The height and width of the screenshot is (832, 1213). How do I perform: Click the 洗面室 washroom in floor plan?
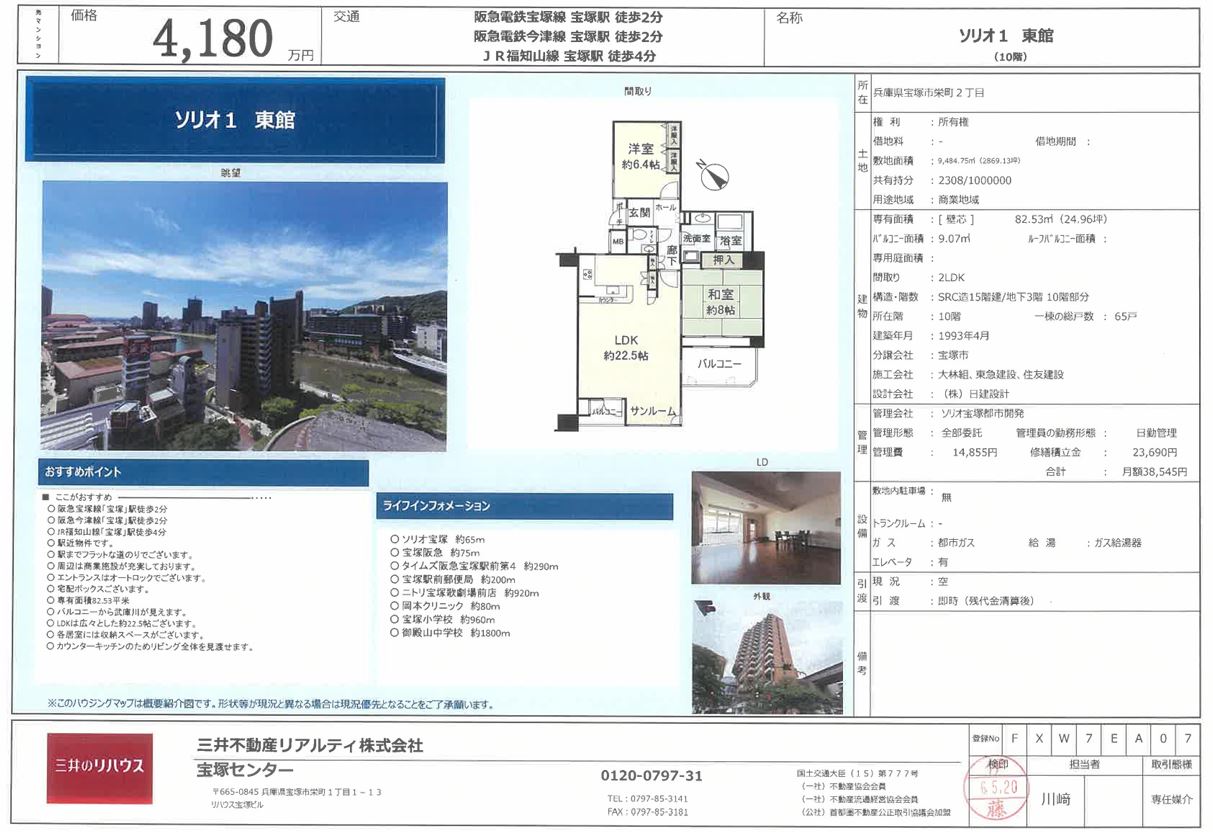[696, 240]
